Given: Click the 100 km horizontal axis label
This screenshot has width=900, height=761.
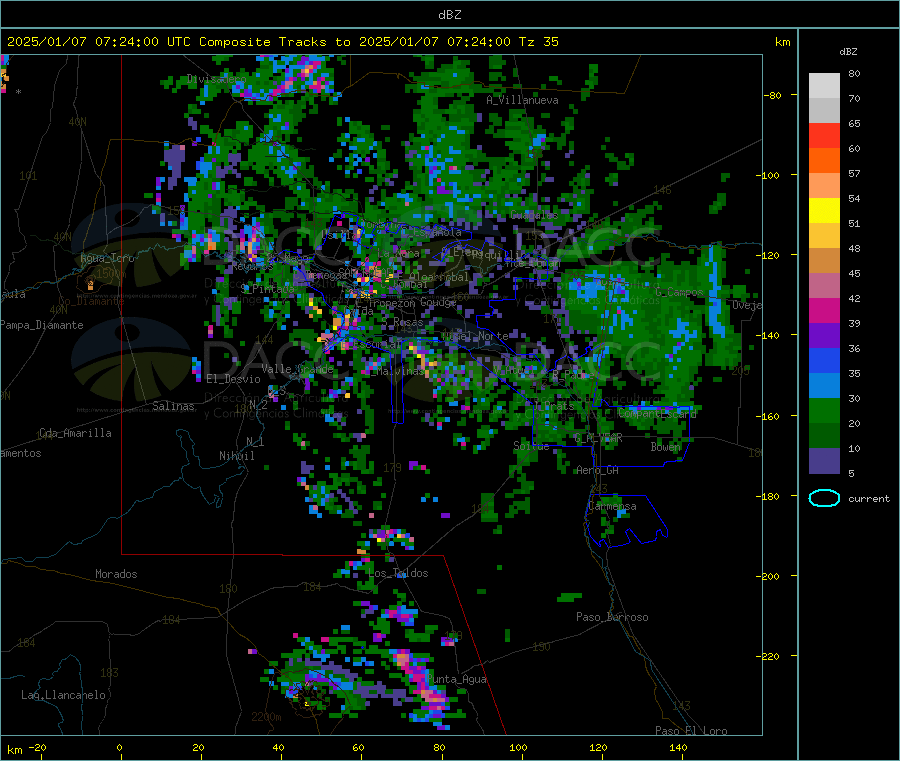Looking at the screenshot, I should click(x=518, y=748).
